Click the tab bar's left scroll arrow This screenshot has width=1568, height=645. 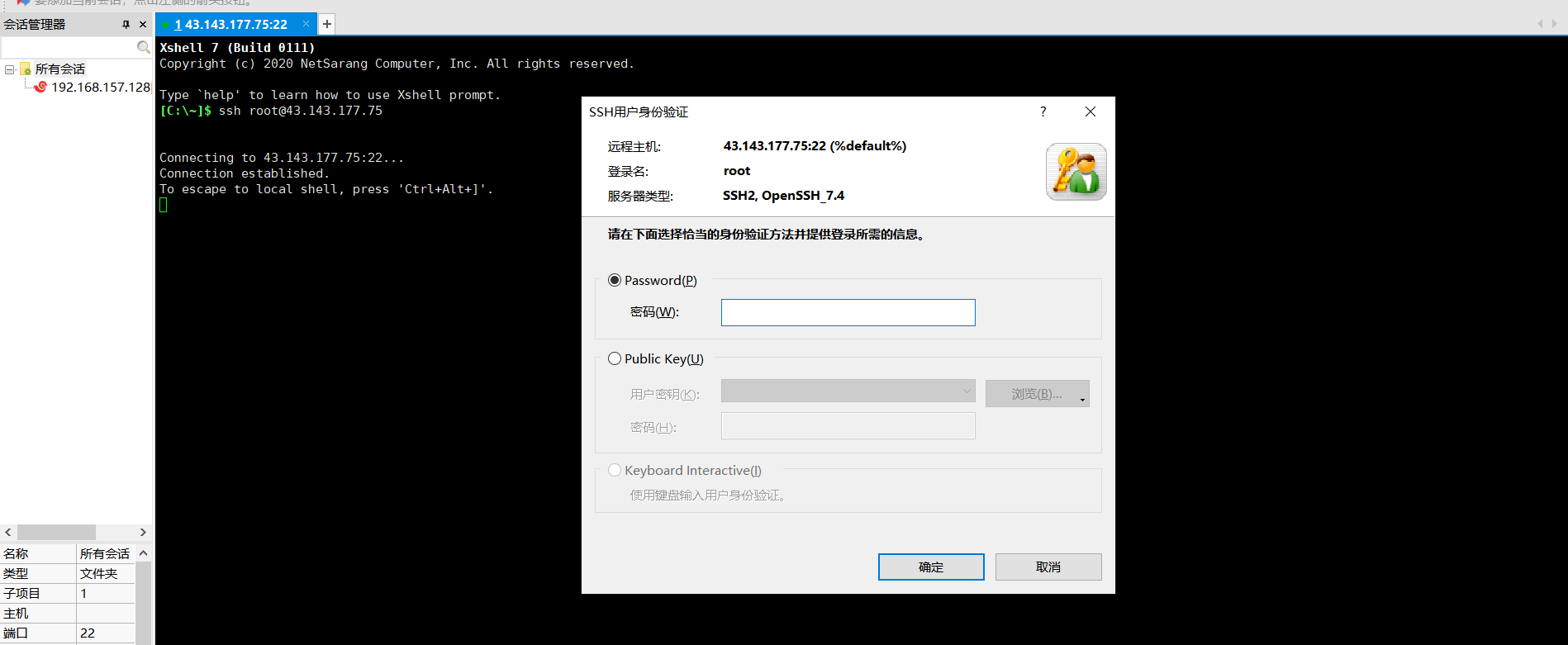tap(1540, 24)
